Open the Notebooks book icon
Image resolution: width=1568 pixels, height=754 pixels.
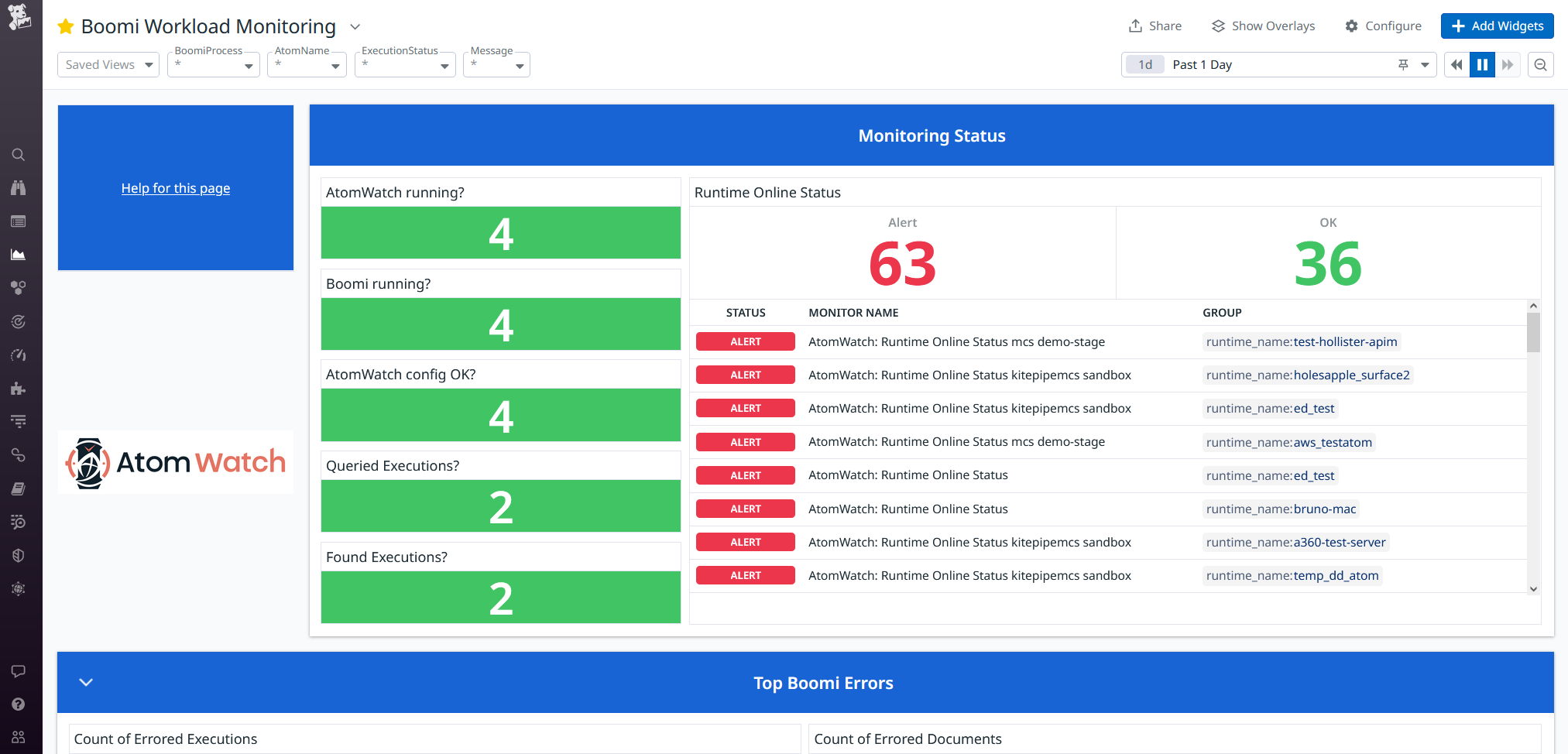coord(19,488)
